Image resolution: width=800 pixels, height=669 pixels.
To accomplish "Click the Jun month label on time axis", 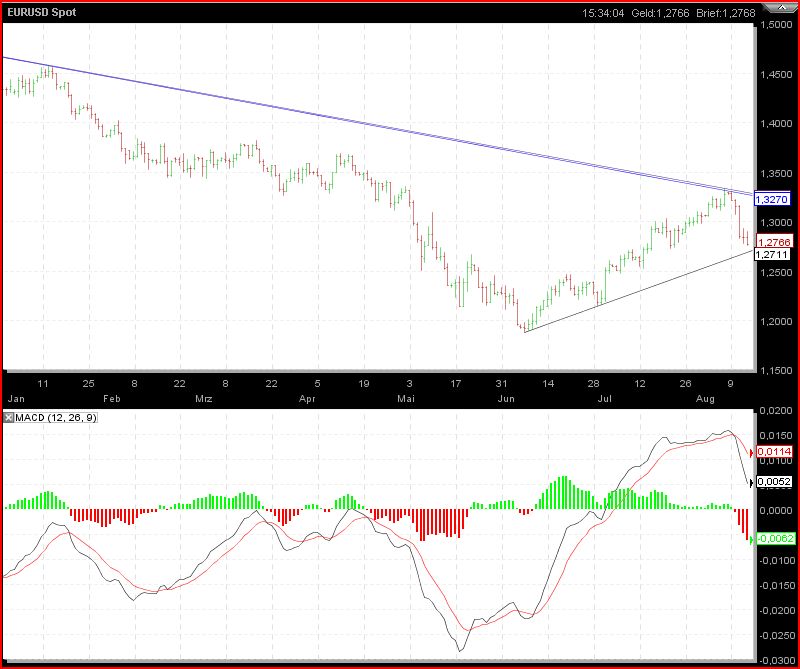I will pos(506,398).
